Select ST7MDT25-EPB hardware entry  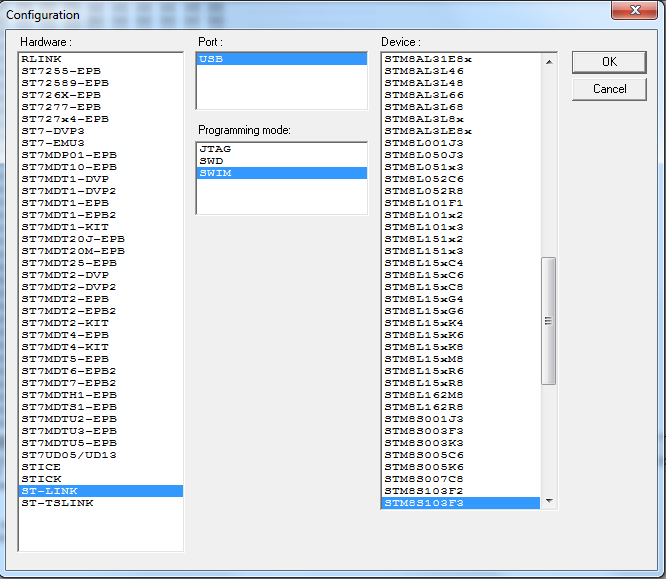click(x=101, y=263)
